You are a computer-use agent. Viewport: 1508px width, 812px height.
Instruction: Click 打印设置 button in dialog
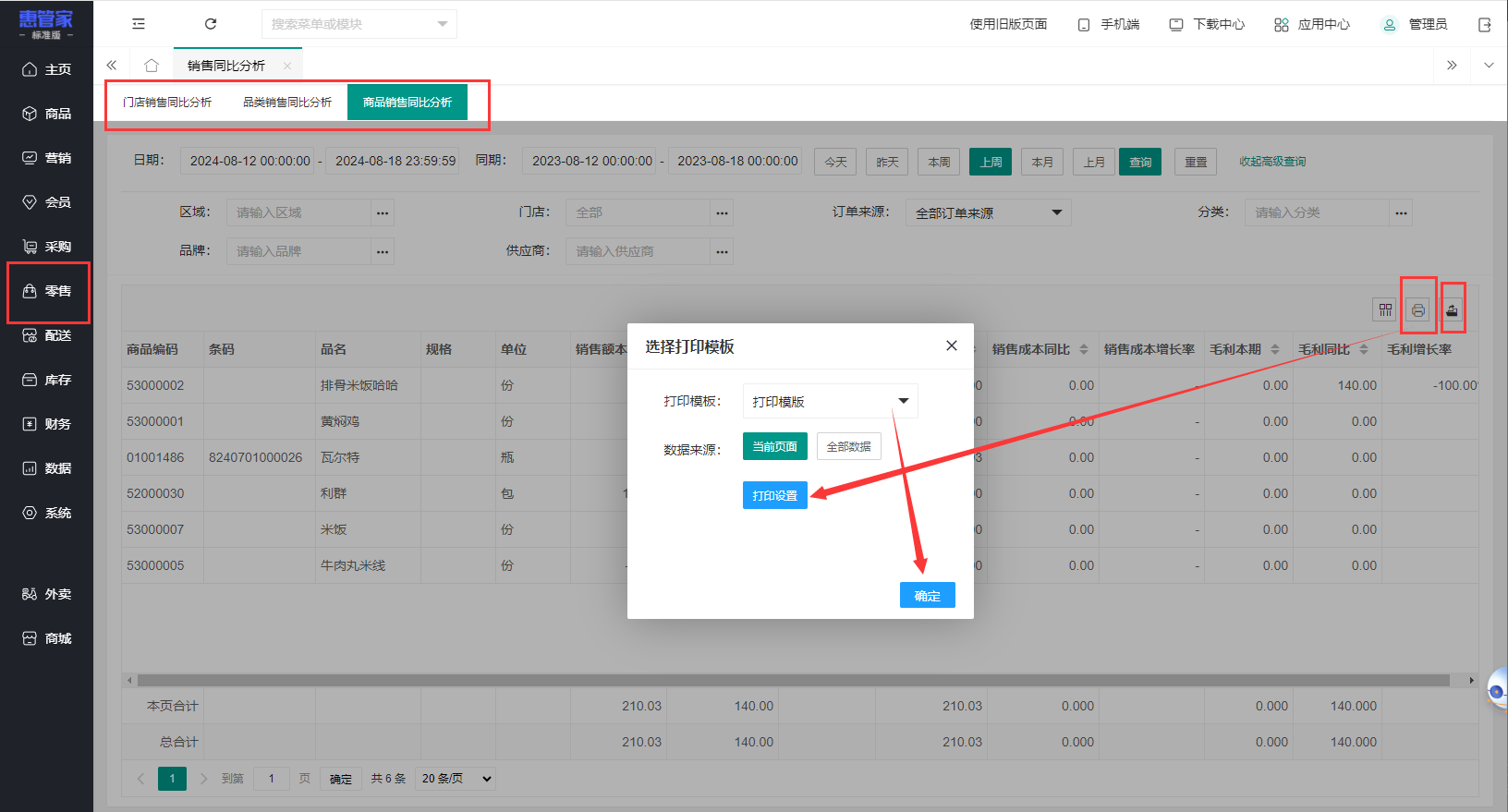click(775, 495)
